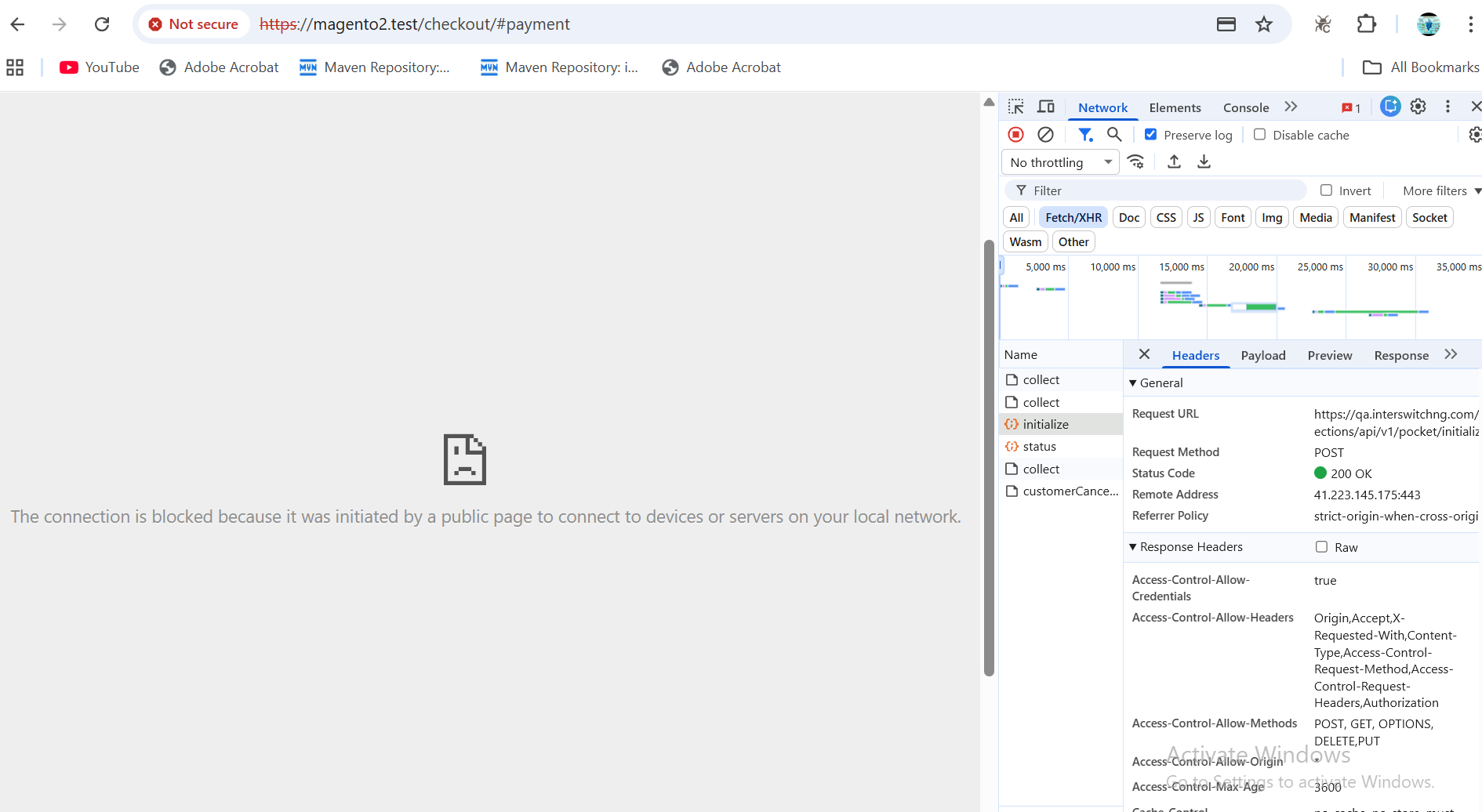The width and height of the screenshot is (1482, 812).
Task: Open the inspect element picker tool
Action: (1016, 107)
